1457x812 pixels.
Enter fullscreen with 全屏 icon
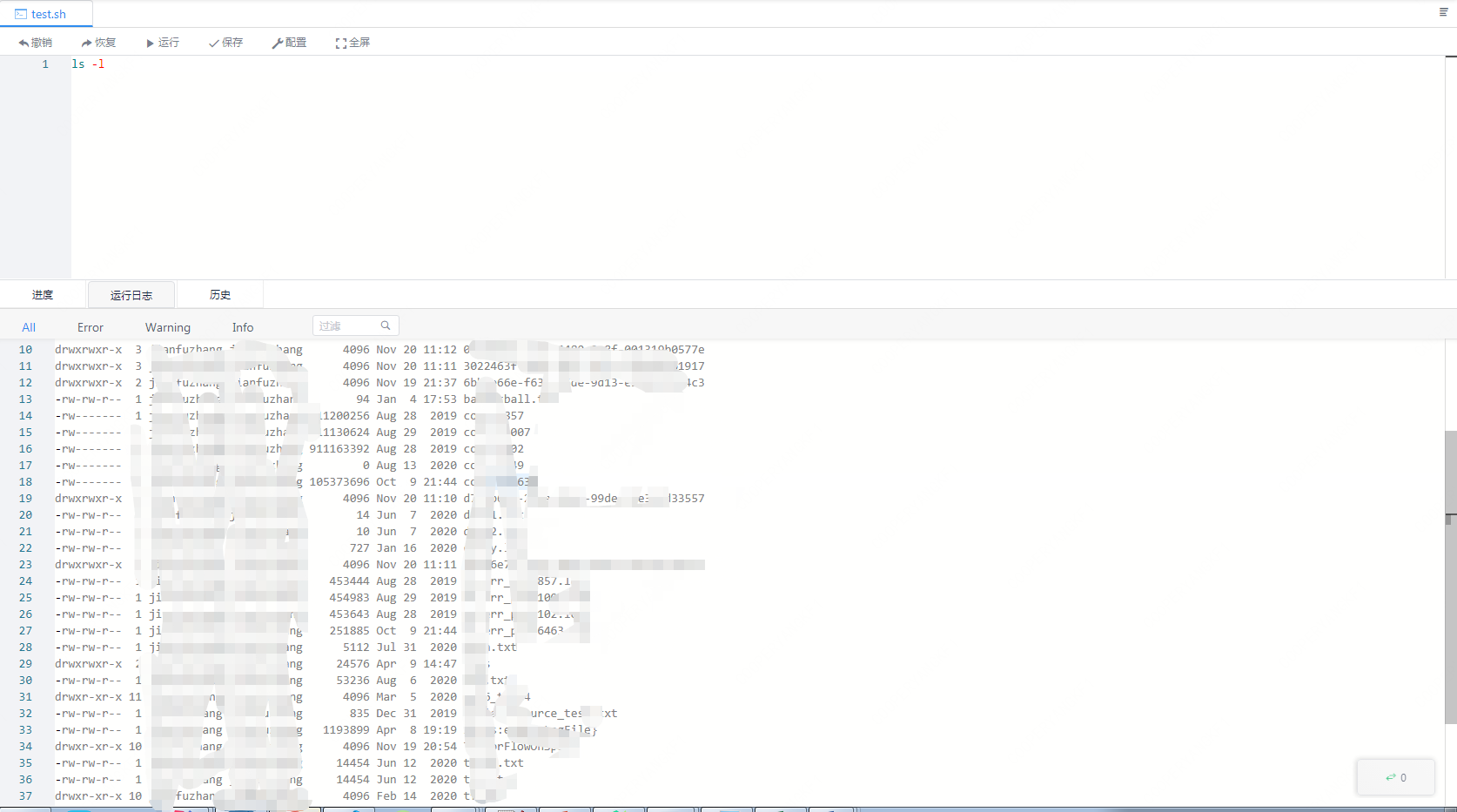(340, 43)
